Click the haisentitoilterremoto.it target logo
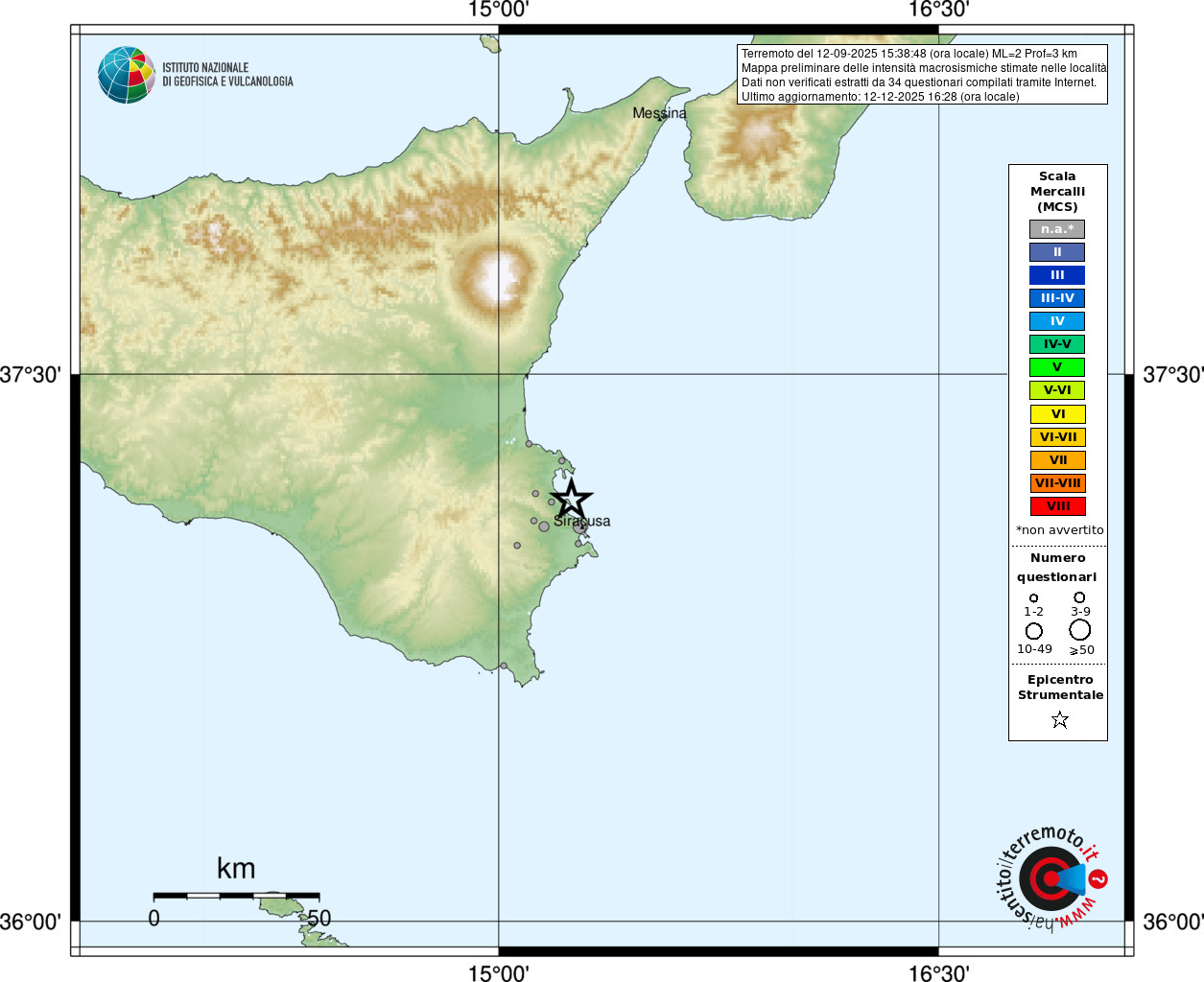1204x982 pixels. (x=1052, y=878)
